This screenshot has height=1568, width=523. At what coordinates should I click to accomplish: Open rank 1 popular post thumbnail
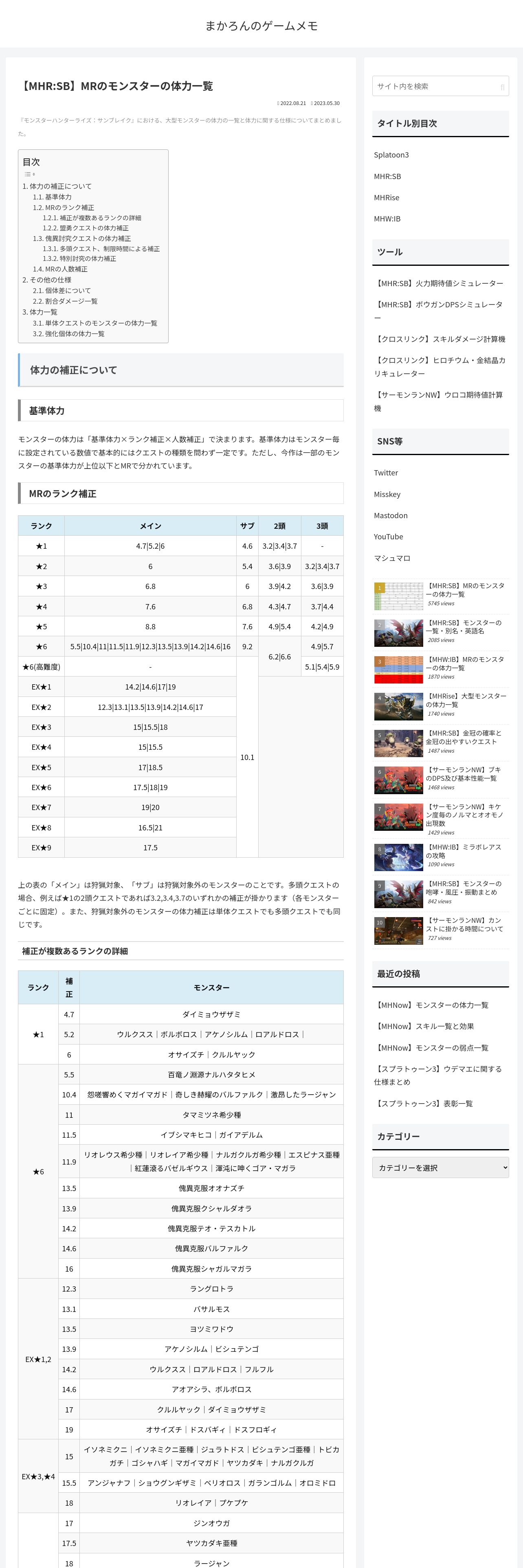398,596
